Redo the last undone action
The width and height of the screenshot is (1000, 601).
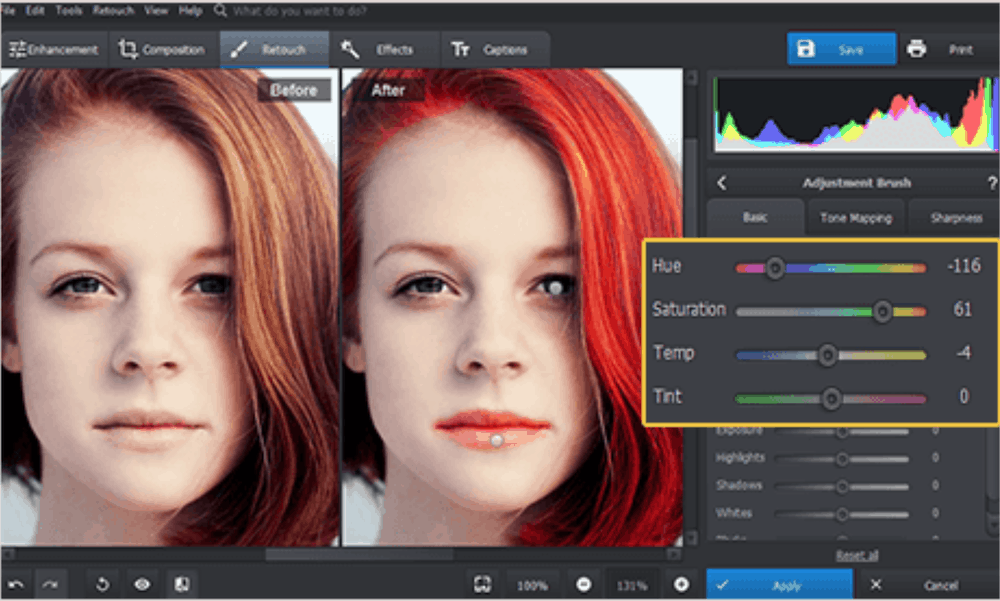pyautogui.click(x=50, y=584)
